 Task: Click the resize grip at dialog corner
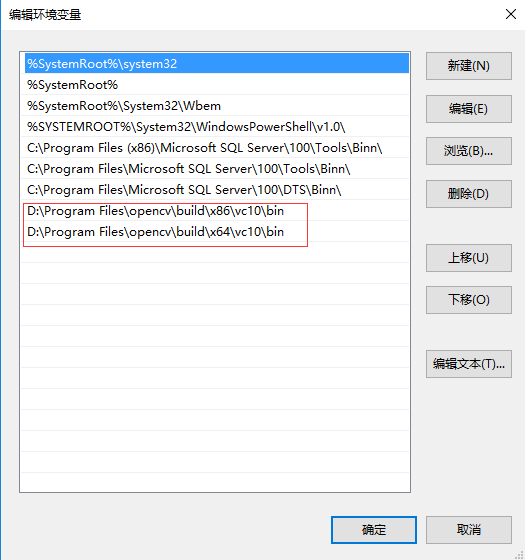(x=520, y=555)
